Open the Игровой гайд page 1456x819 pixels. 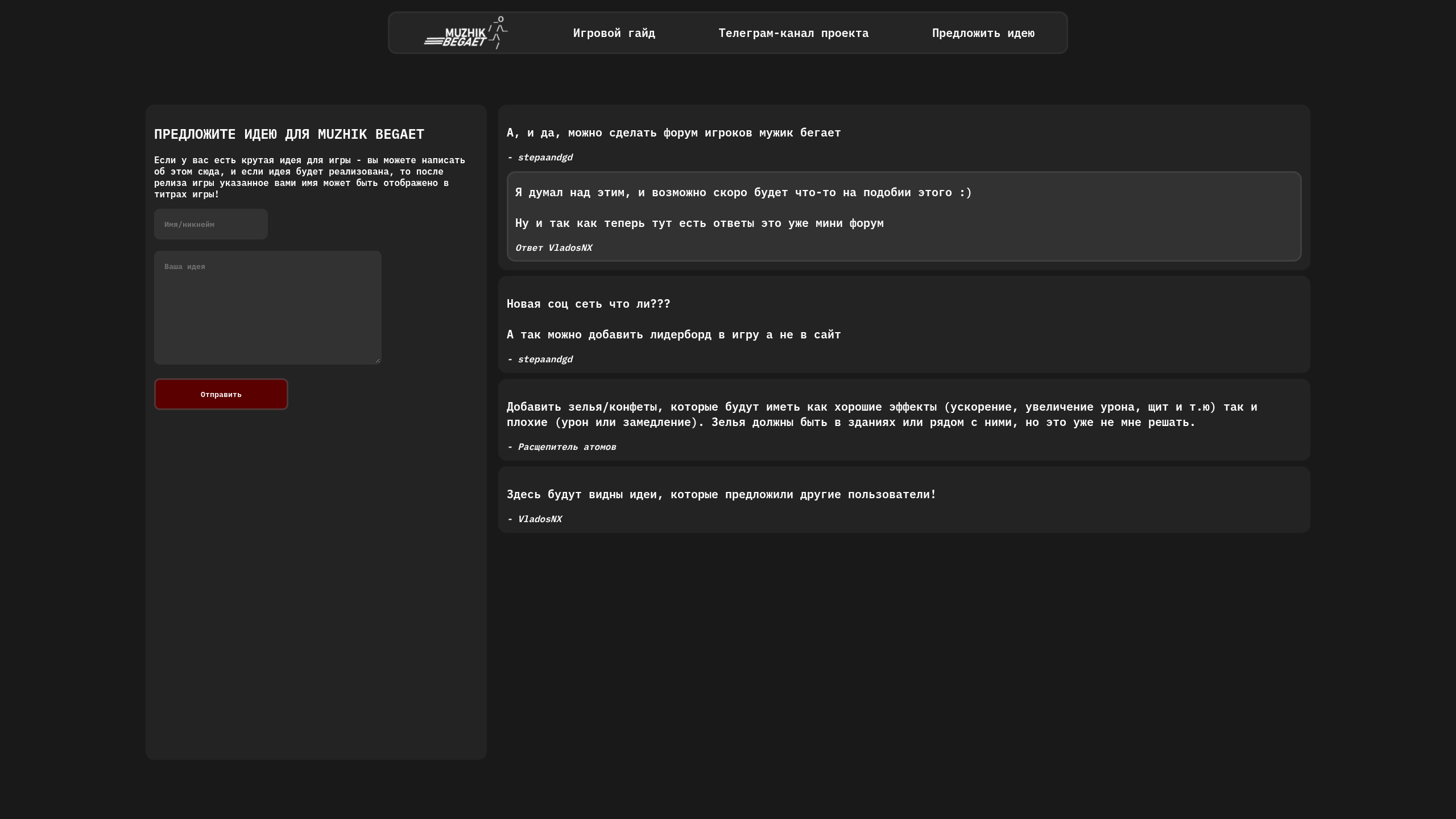click(614, 33)
